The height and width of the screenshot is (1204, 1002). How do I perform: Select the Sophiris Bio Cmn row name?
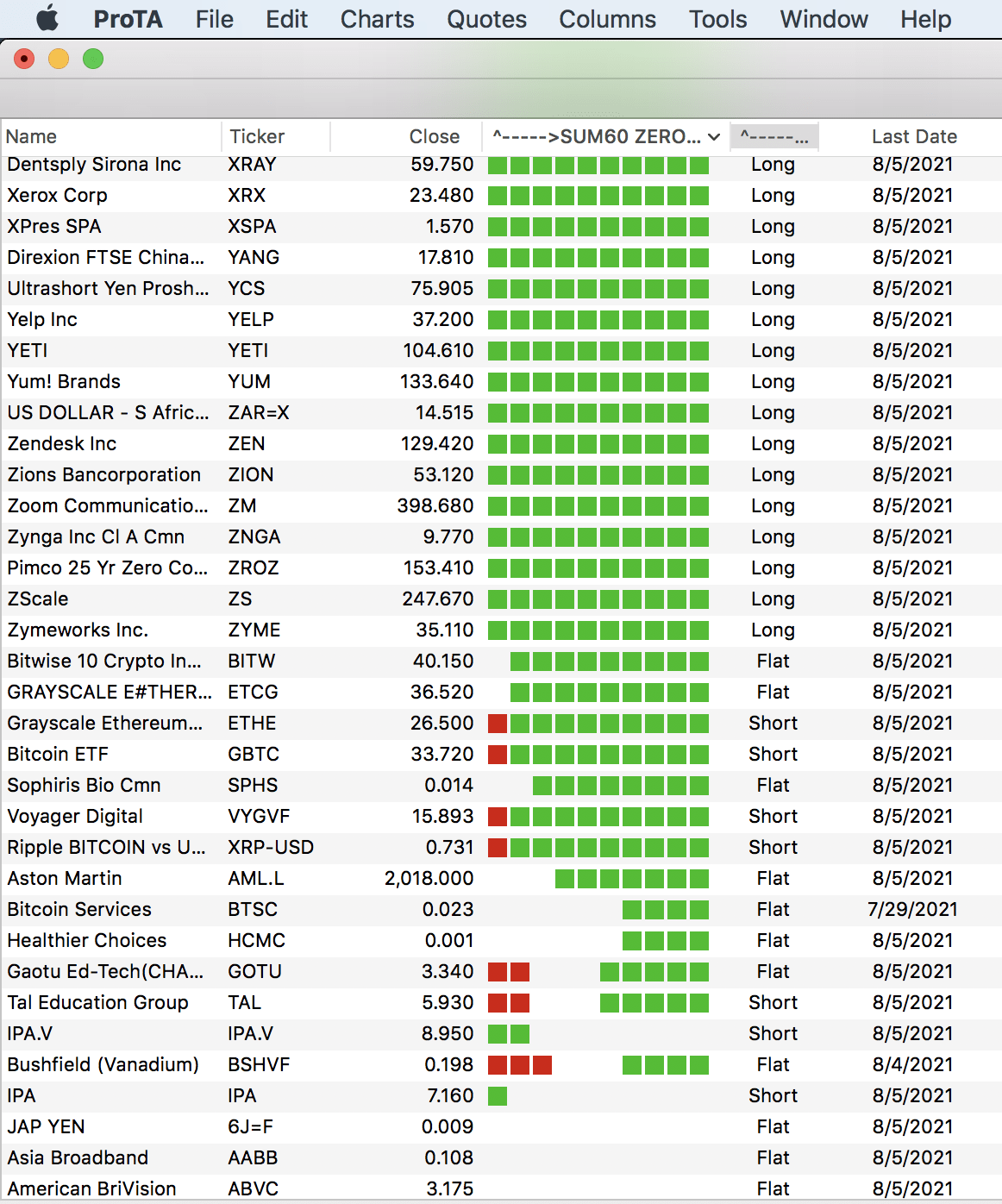tap(84, 785)
